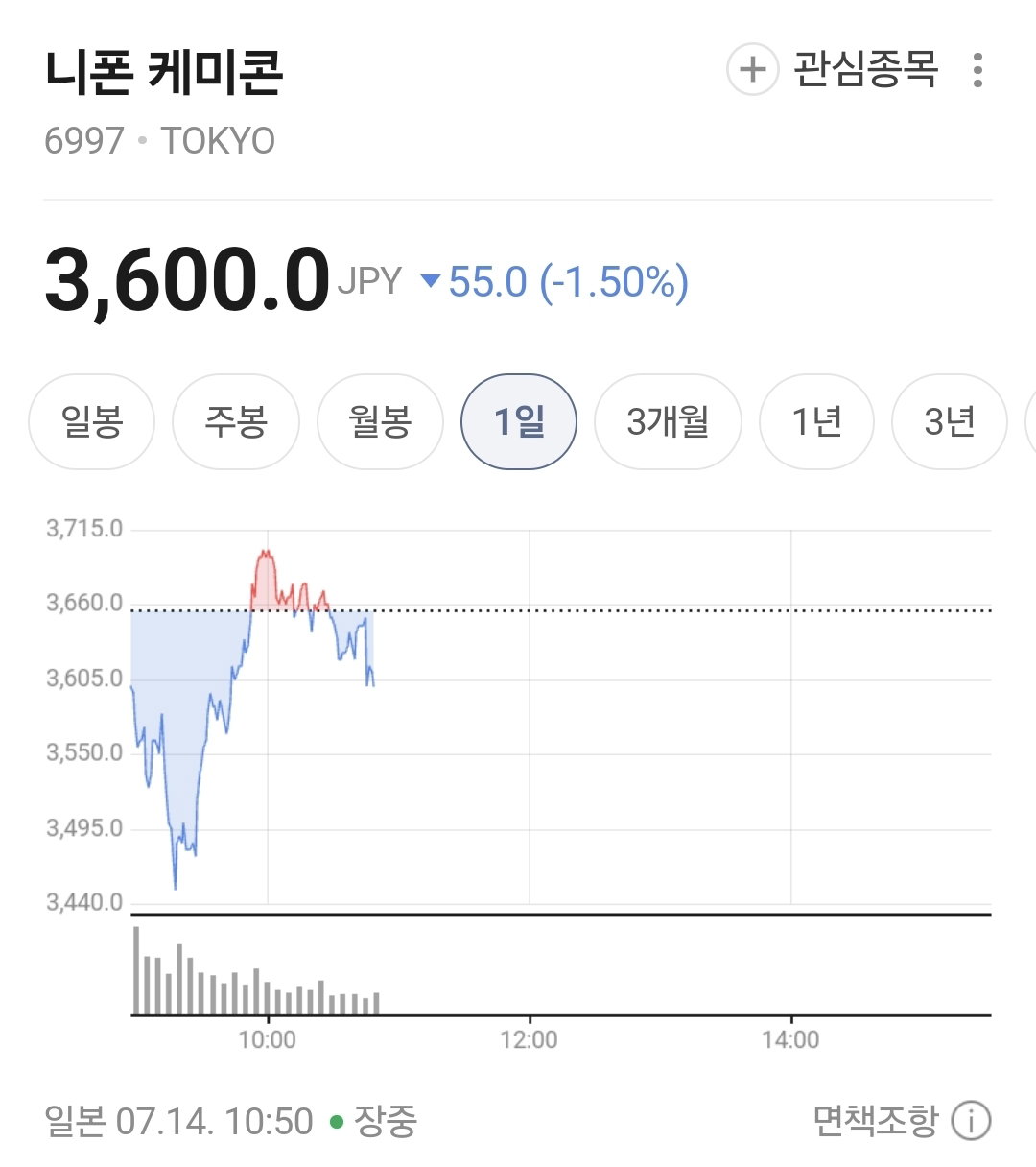Add to watchlist via the 관심종목 label
This screenshot has width=1036, height=1167.
tap(865, 69)
